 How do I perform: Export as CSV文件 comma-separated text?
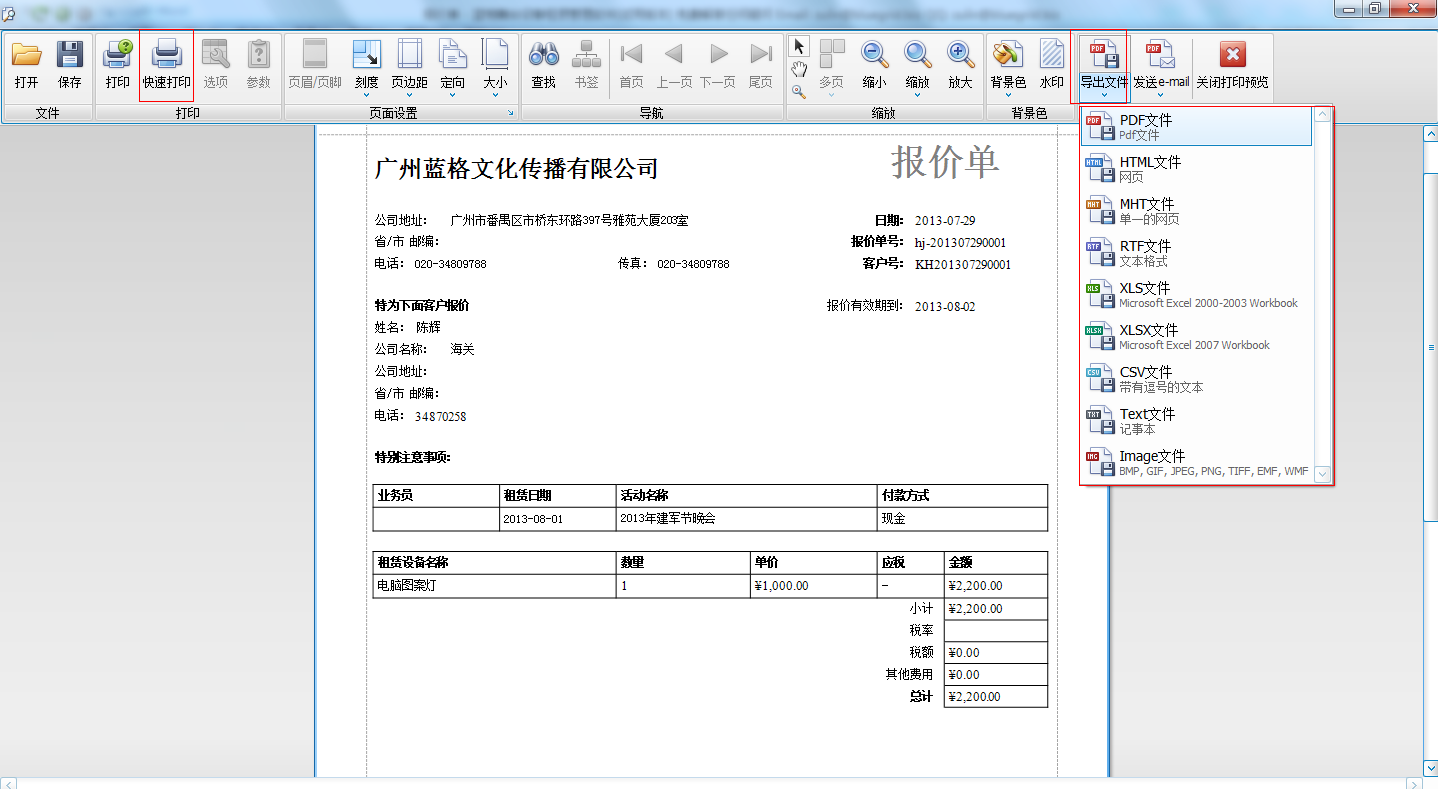pos(1197,379)
